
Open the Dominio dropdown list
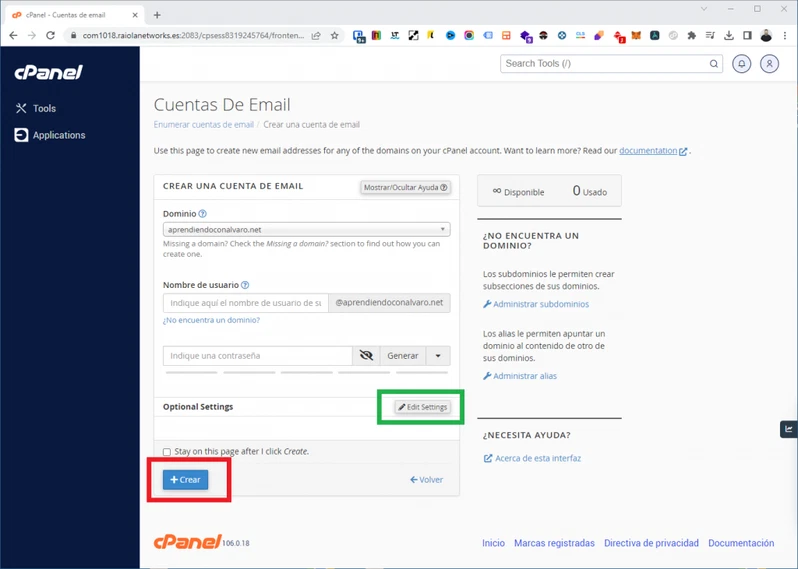coord(306,230)
